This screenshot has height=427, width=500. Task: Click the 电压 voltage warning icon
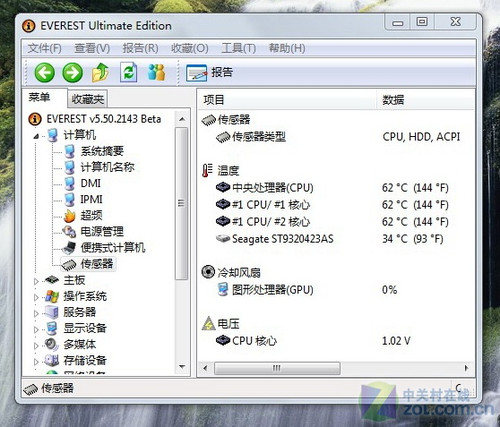coord(209,323)
